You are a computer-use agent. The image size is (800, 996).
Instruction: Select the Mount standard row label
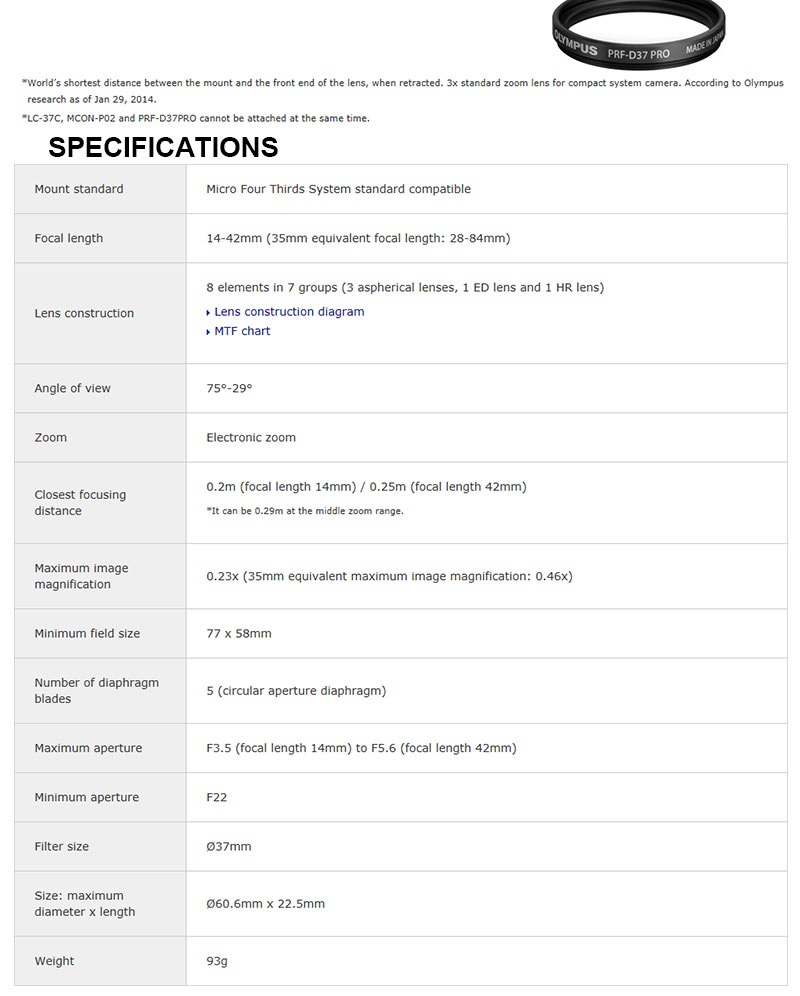(x=79, y=189)
